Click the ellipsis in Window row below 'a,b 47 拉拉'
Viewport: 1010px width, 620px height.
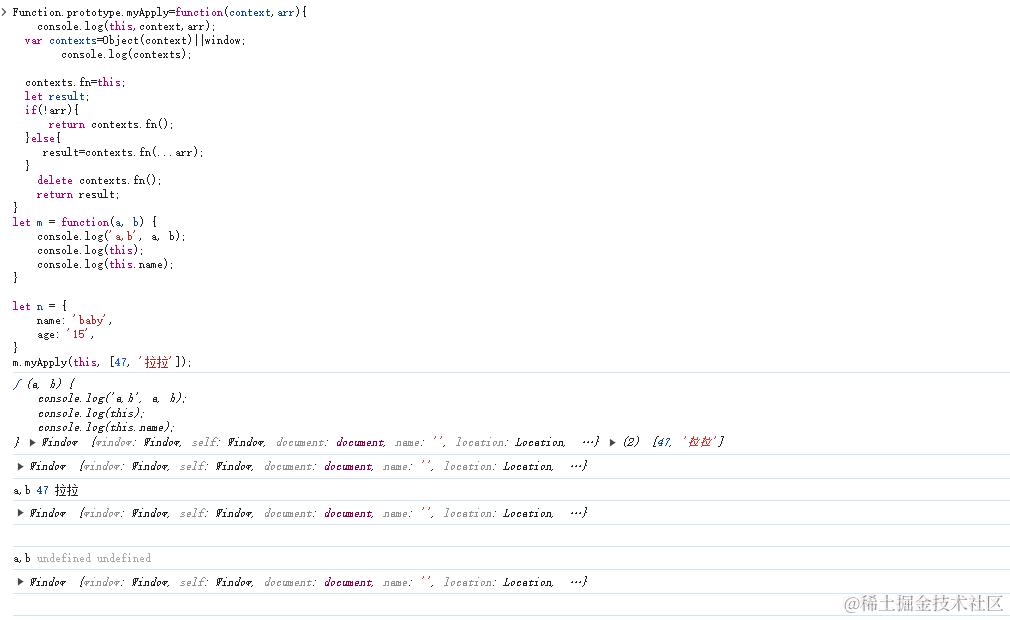click(577, 513)
